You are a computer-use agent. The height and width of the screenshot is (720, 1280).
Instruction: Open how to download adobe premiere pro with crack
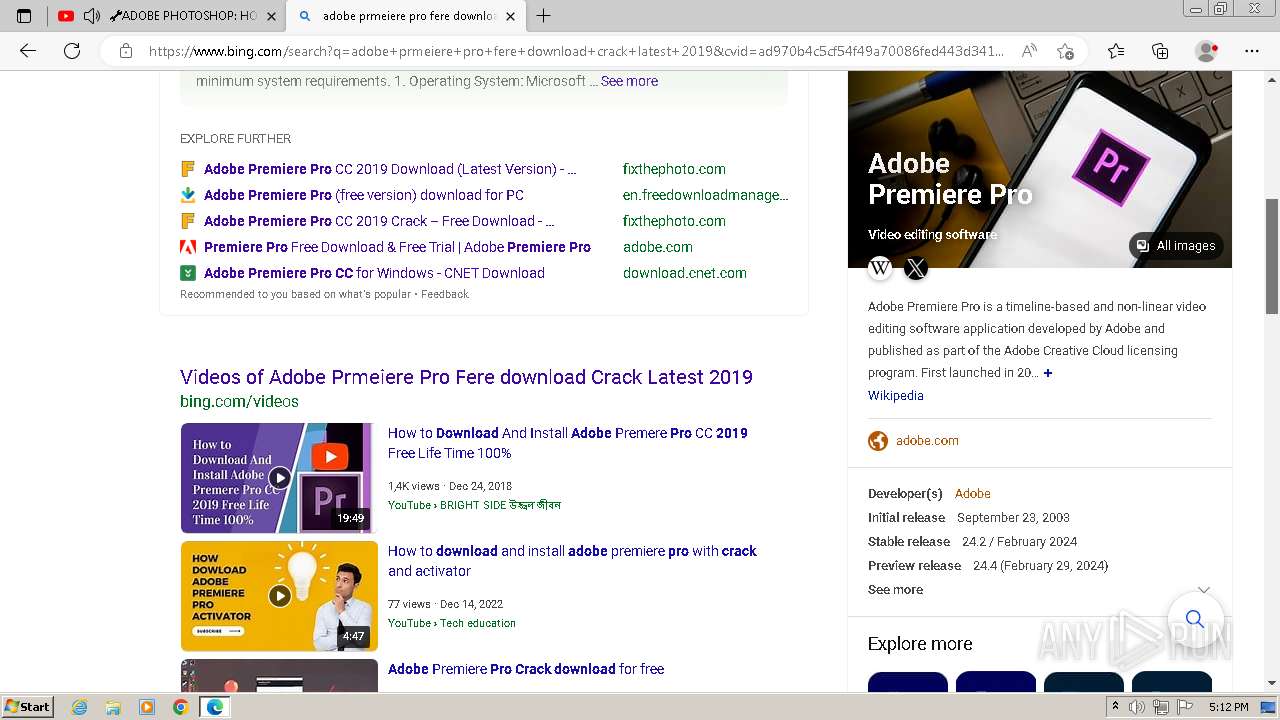(x=572, y=561)
